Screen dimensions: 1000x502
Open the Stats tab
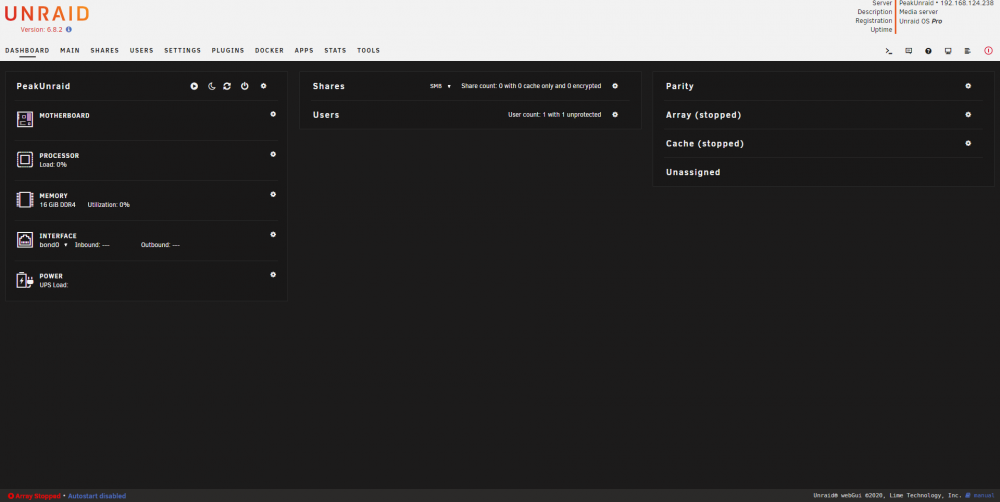335,50
